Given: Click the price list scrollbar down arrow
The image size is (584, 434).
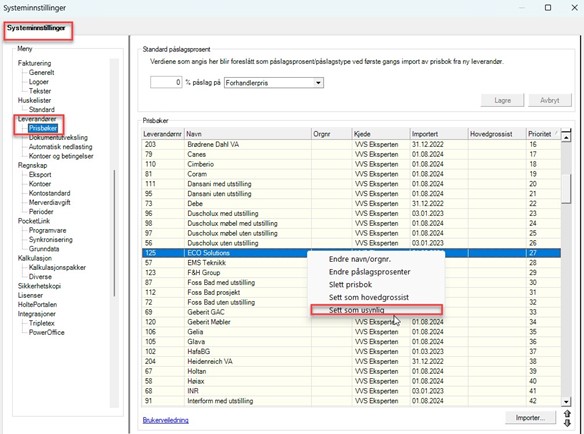Looking at the screenshot, I should click(x=566, y=402).
